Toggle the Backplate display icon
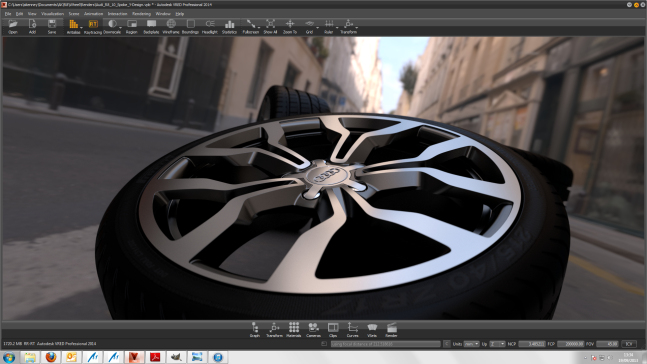This screenshot has width=647, height=364. [151, 26]
